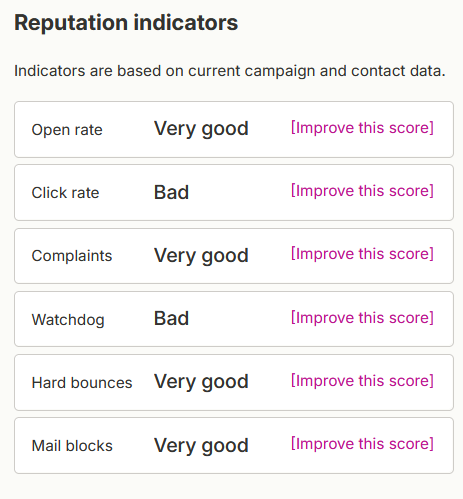Image resolution: width=463 pixels, height=499 pixels.
Task: Select the Complaints label
Action: [72, 256]
